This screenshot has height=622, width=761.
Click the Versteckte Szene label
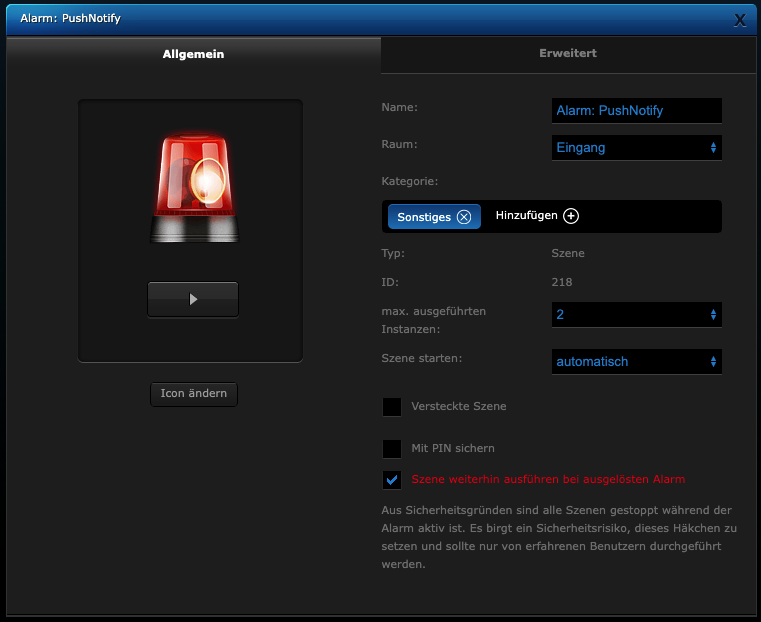coord(459,406)
